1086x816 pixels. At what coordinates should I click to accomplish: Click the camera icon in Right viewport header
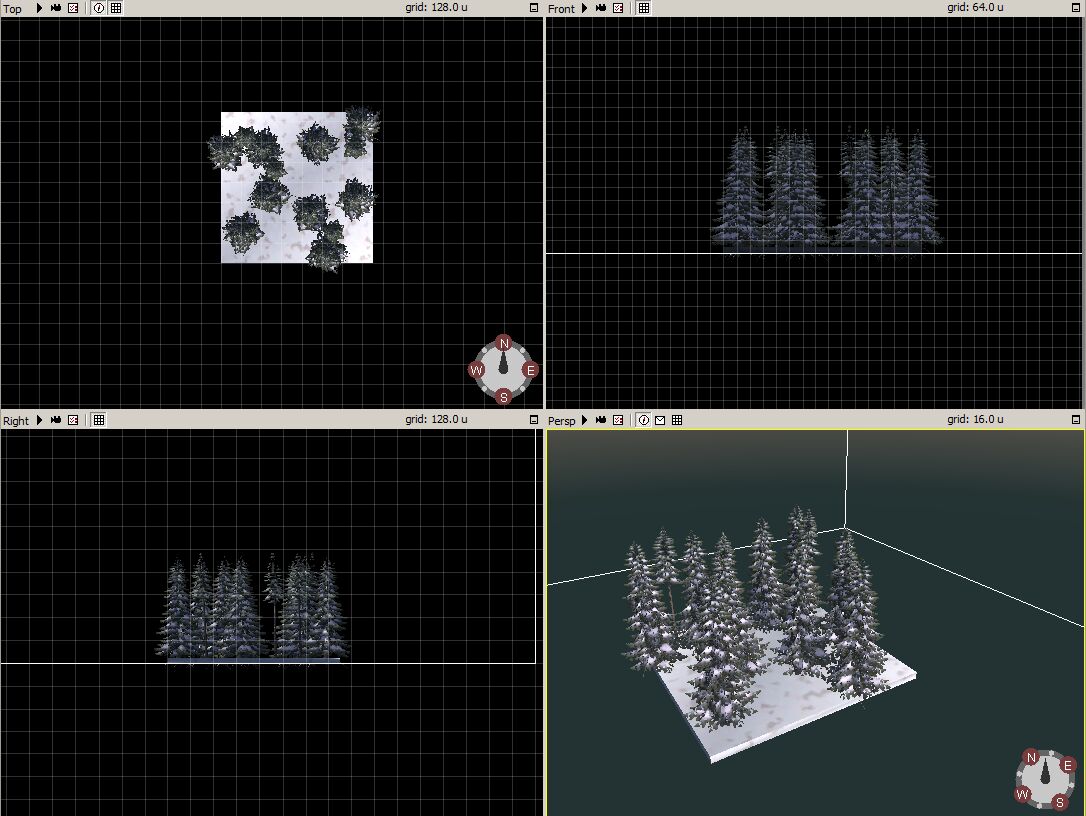[x=56, y=420]
